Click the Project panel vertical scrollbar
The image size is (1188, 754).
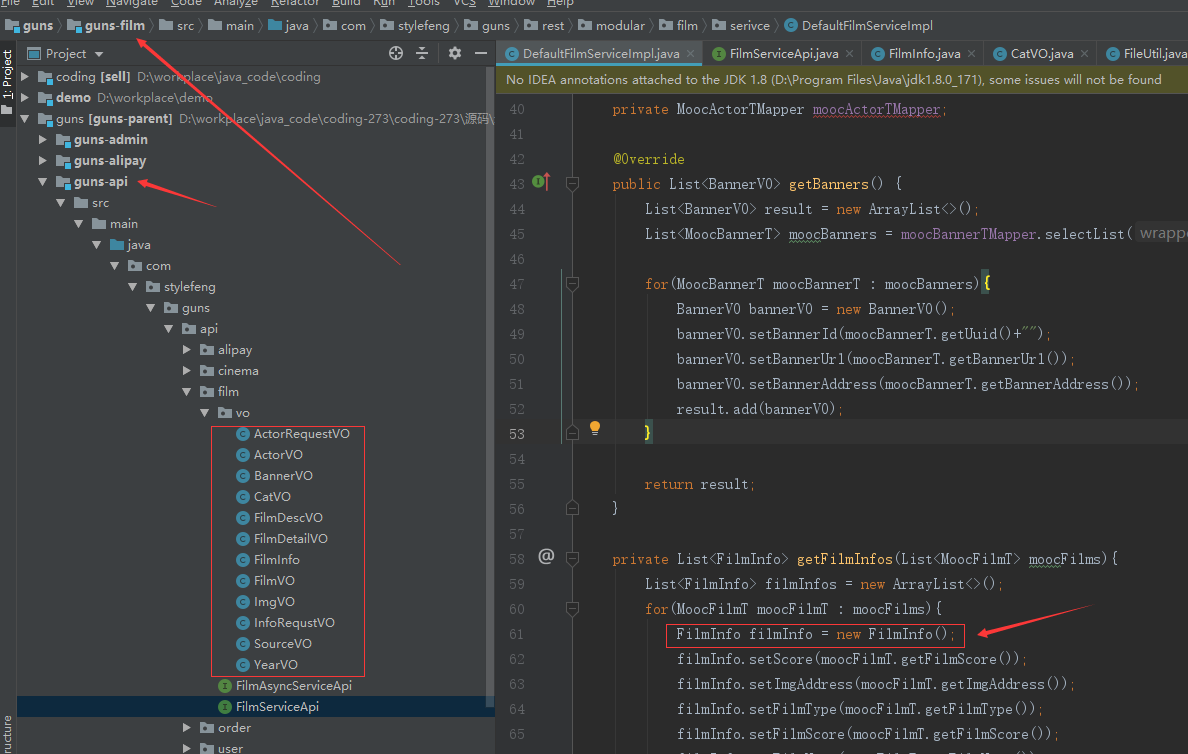(x=490, y=386)
